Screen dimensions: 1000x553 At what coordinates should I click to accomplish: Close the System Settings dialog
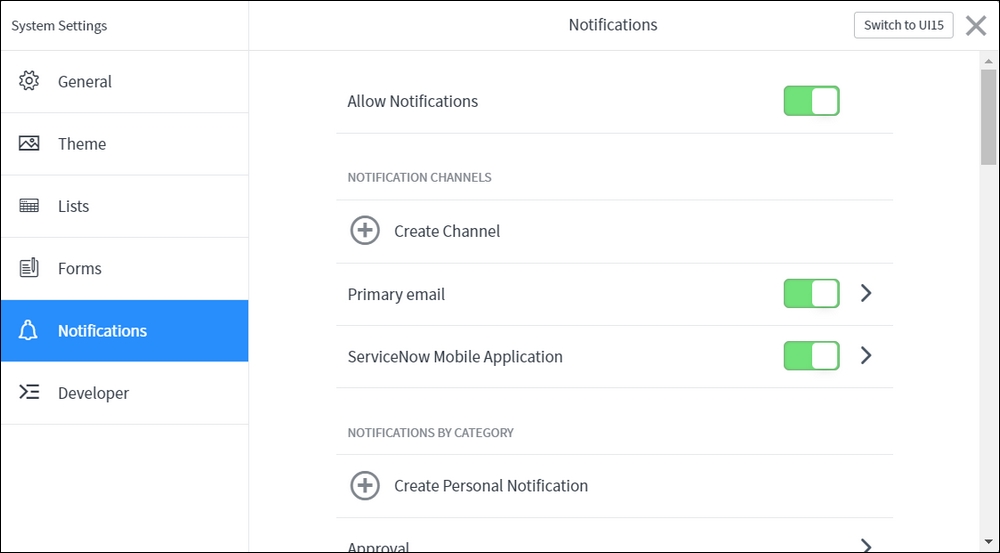[x=976, y=26]
